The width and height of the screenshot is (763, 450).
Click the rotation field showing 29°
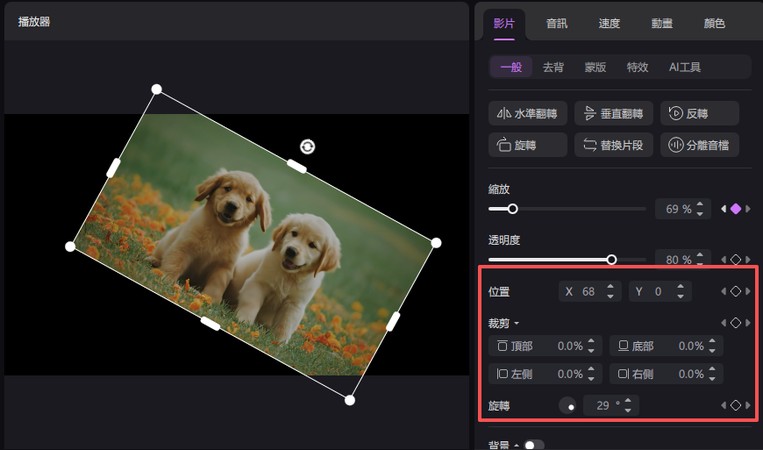coord(611,405)
